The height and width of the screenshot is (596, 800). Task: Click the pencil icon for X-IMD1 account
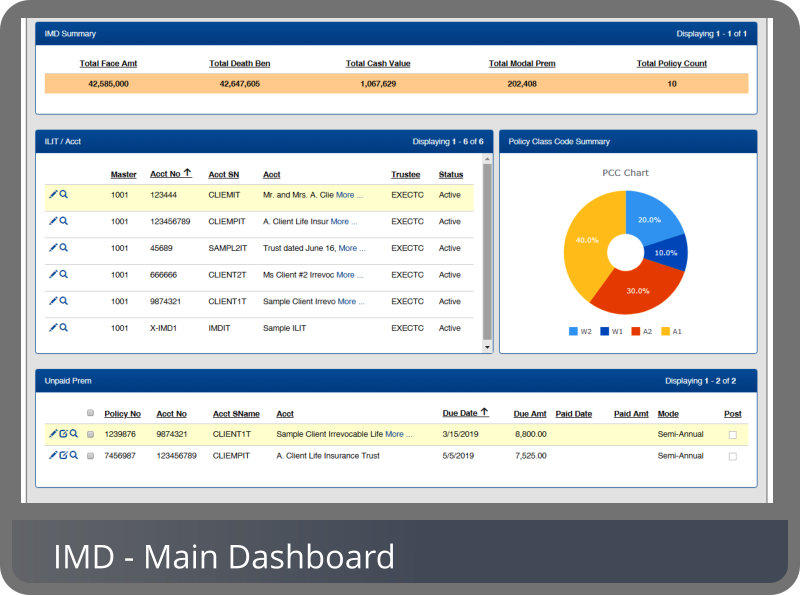click(53, 327)
